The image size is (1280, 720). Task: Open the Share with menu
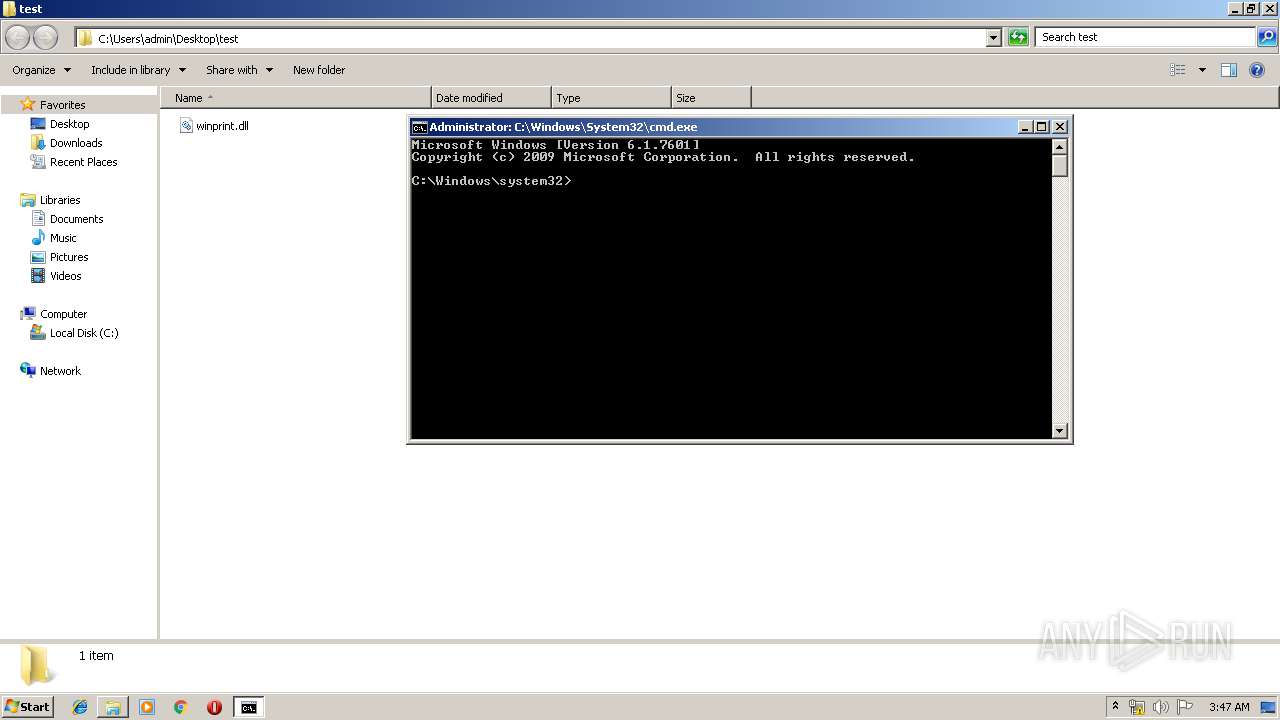point(239,70)
